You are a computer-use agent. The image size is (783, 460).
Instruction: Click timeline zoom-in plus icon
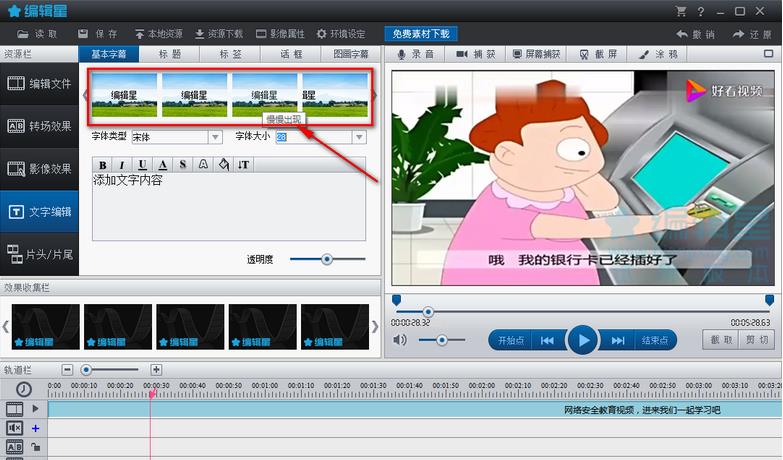[156, 370]
